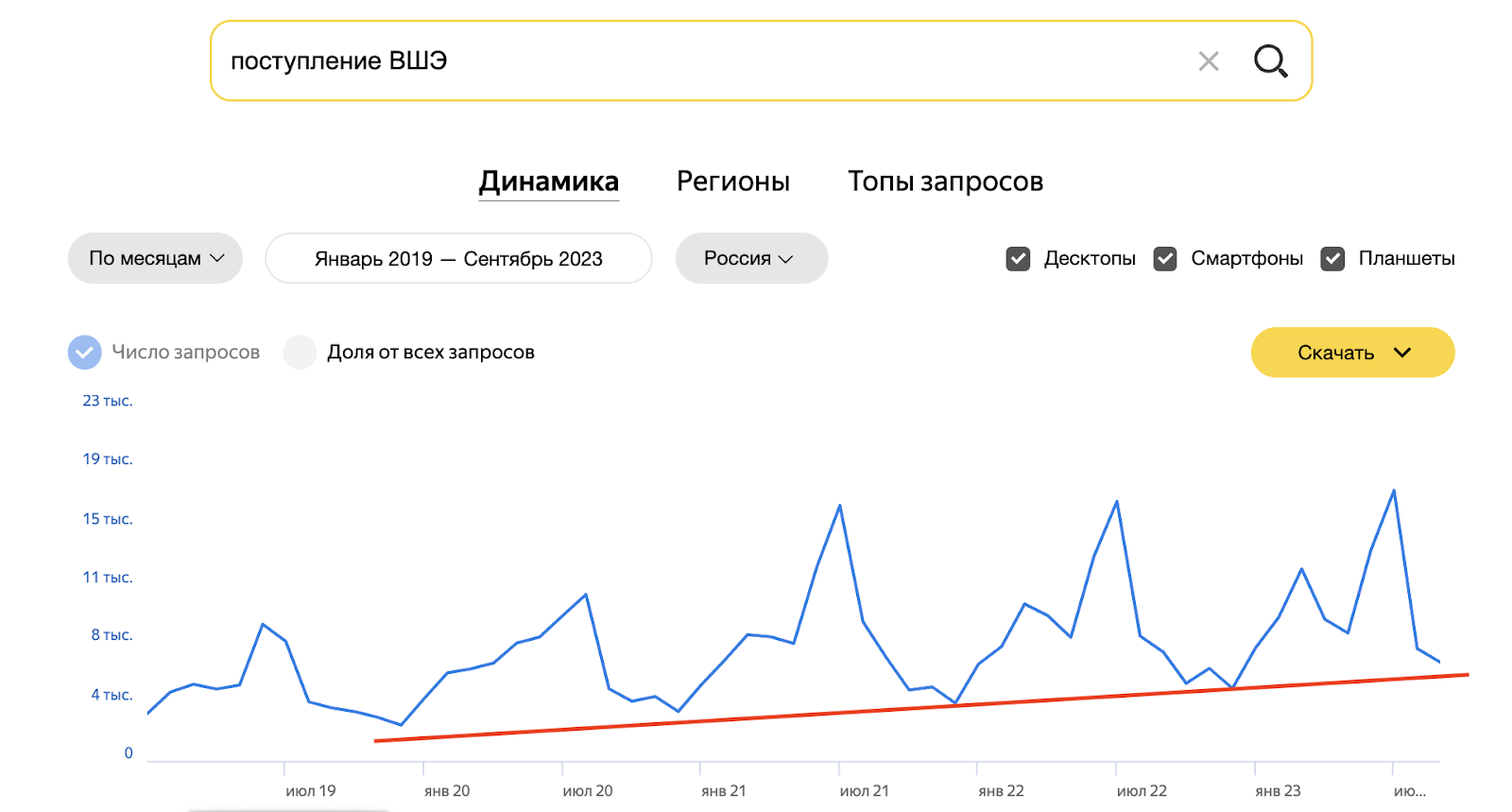Screen dimensions: 1512x812
Task: Uncheck the Планшеты checkbox
Action: coord(1332,259)
